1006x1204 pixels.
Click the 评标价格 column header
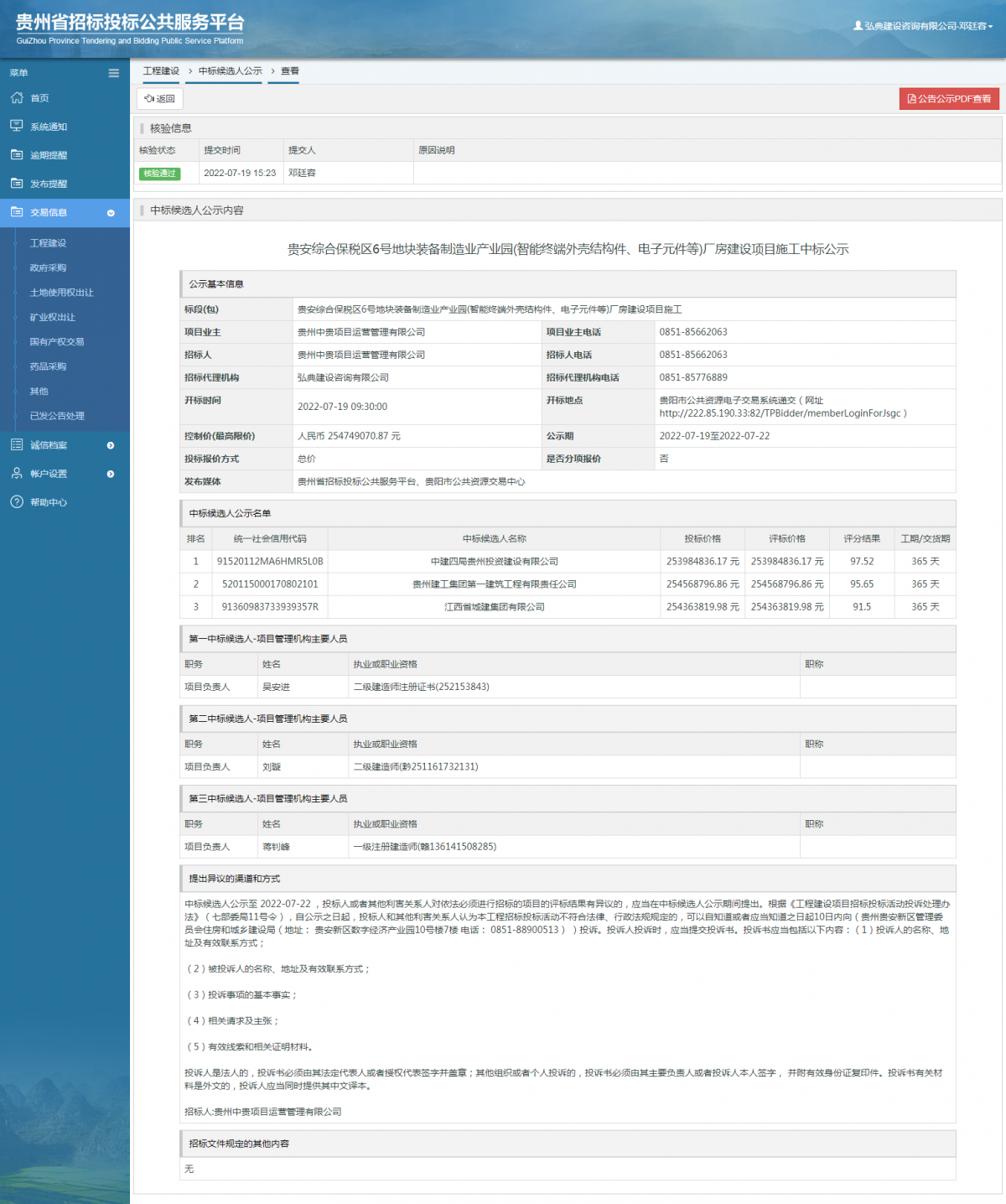pyautogui.click(x=787, y=538)
